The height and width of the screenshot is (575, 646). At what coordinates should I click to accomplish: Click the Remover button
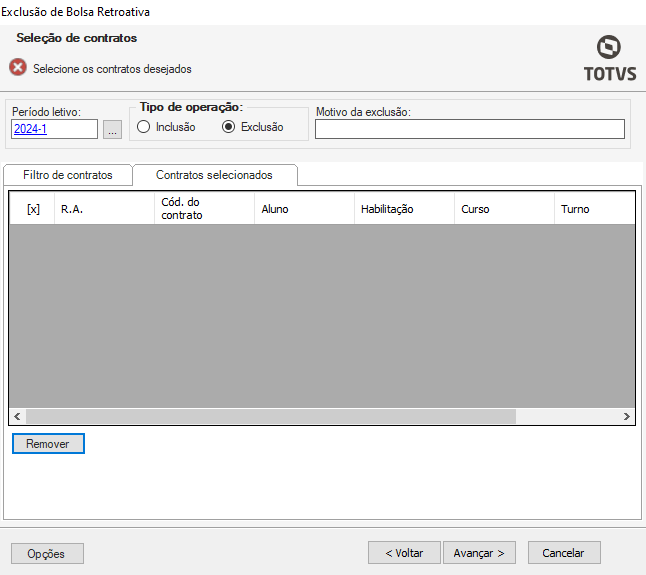click(x=48, y=443)
